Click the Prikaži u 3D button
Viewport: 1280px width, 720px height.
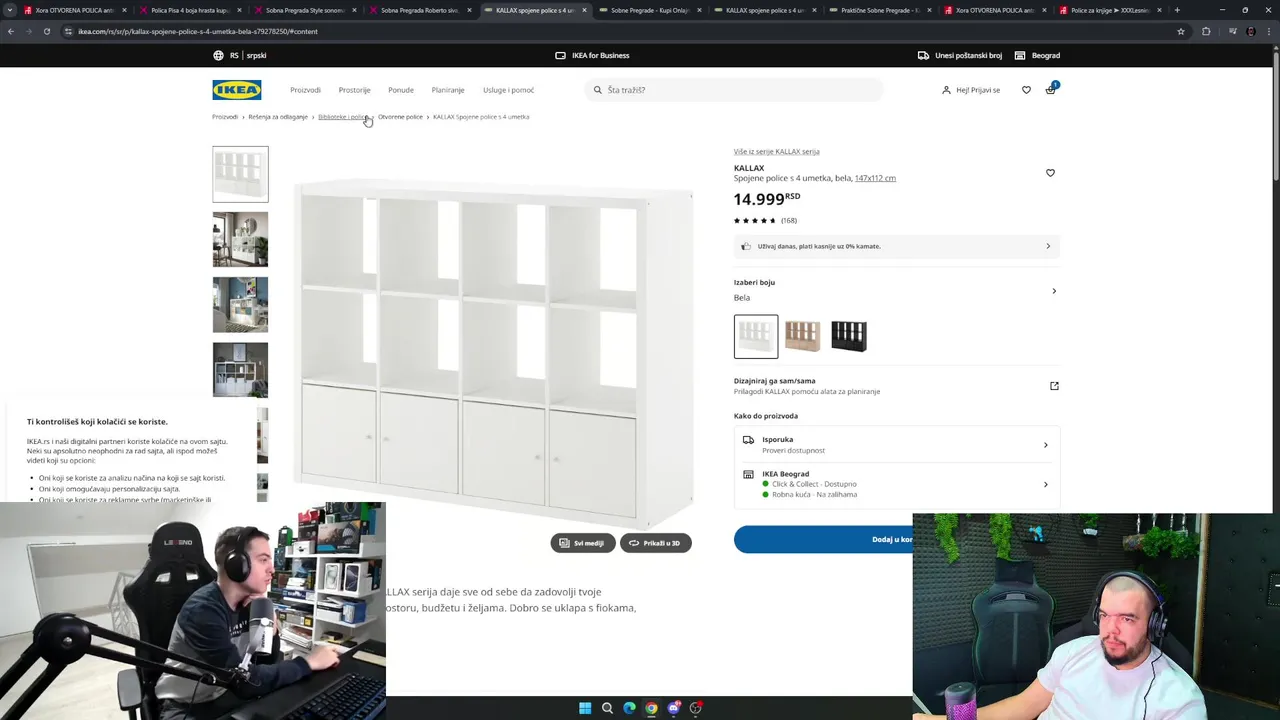tap(656, 543)
